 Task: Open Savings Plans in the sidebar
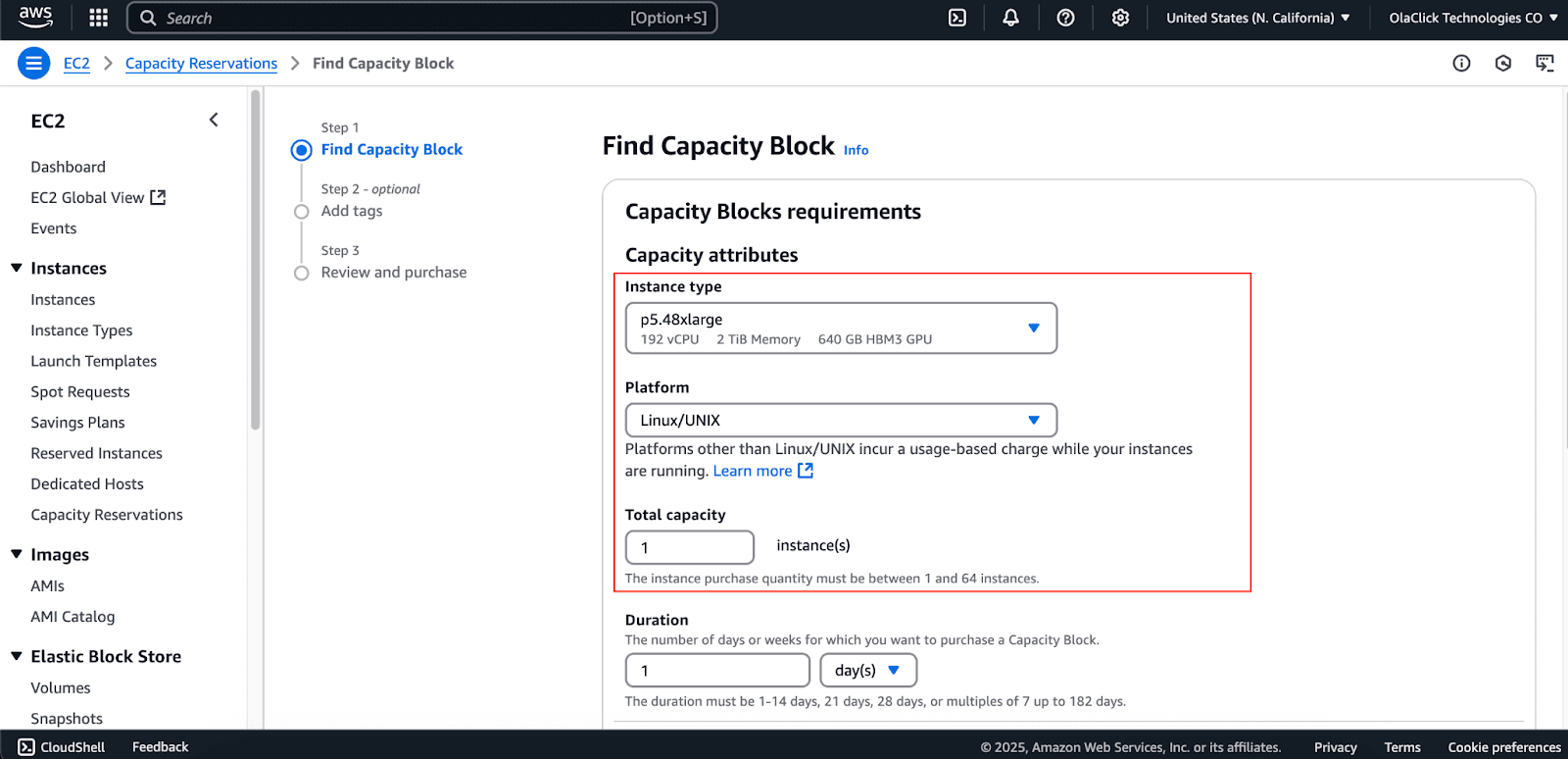pyautogui.click(x=77, y=423)
